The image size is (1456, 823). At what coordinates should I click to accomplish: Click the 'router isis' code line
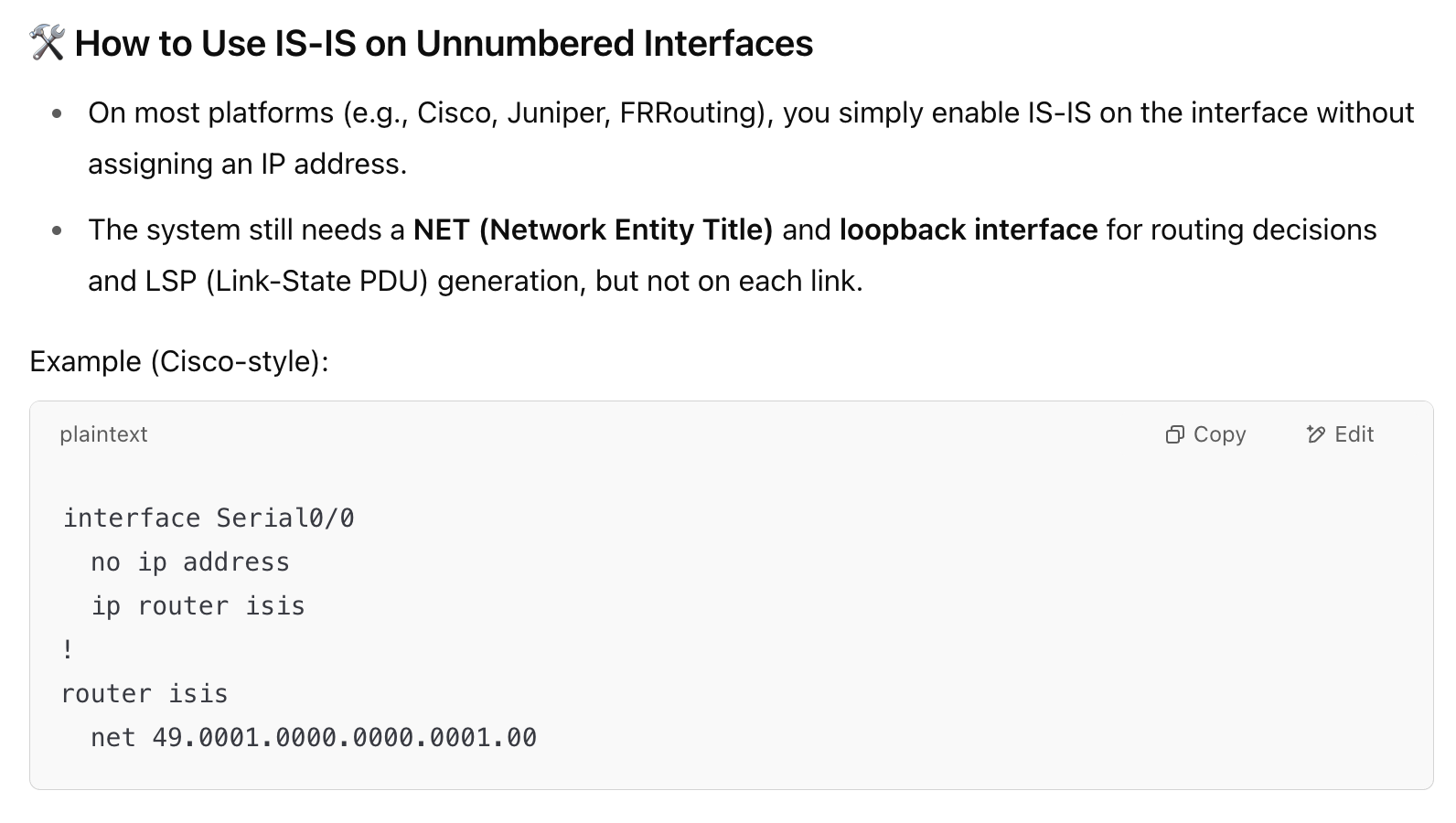pos(145,694)
